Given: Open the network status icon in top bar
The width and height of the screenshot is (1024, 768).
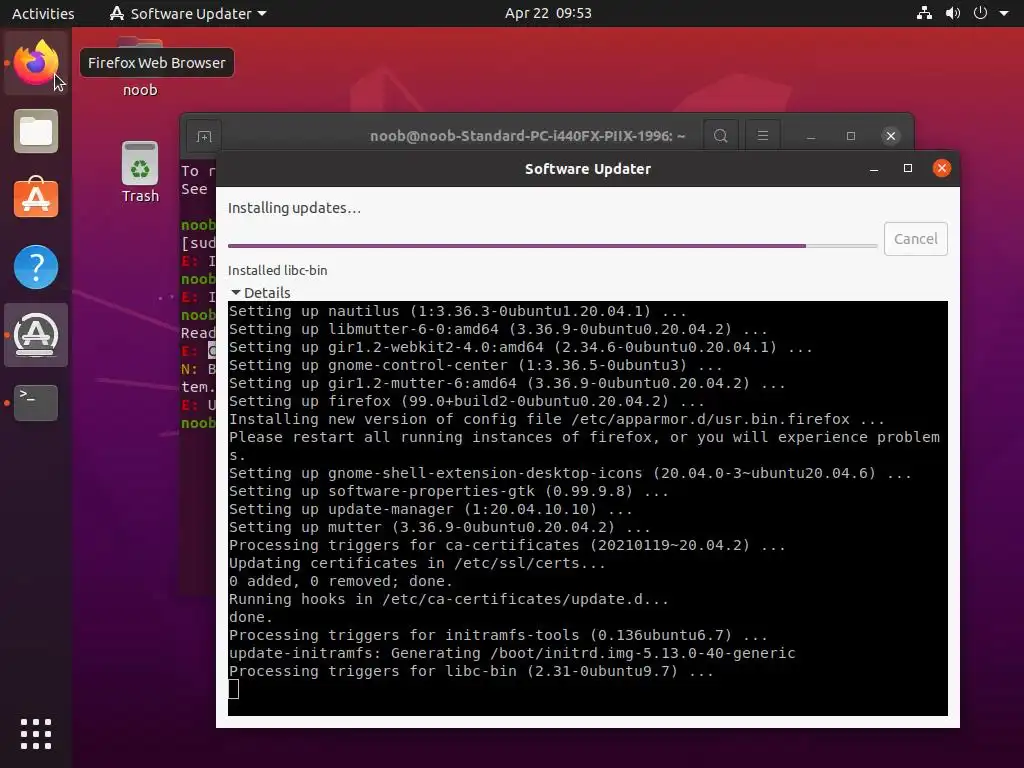Looking at the screenshot, I should tap(924, 13).
